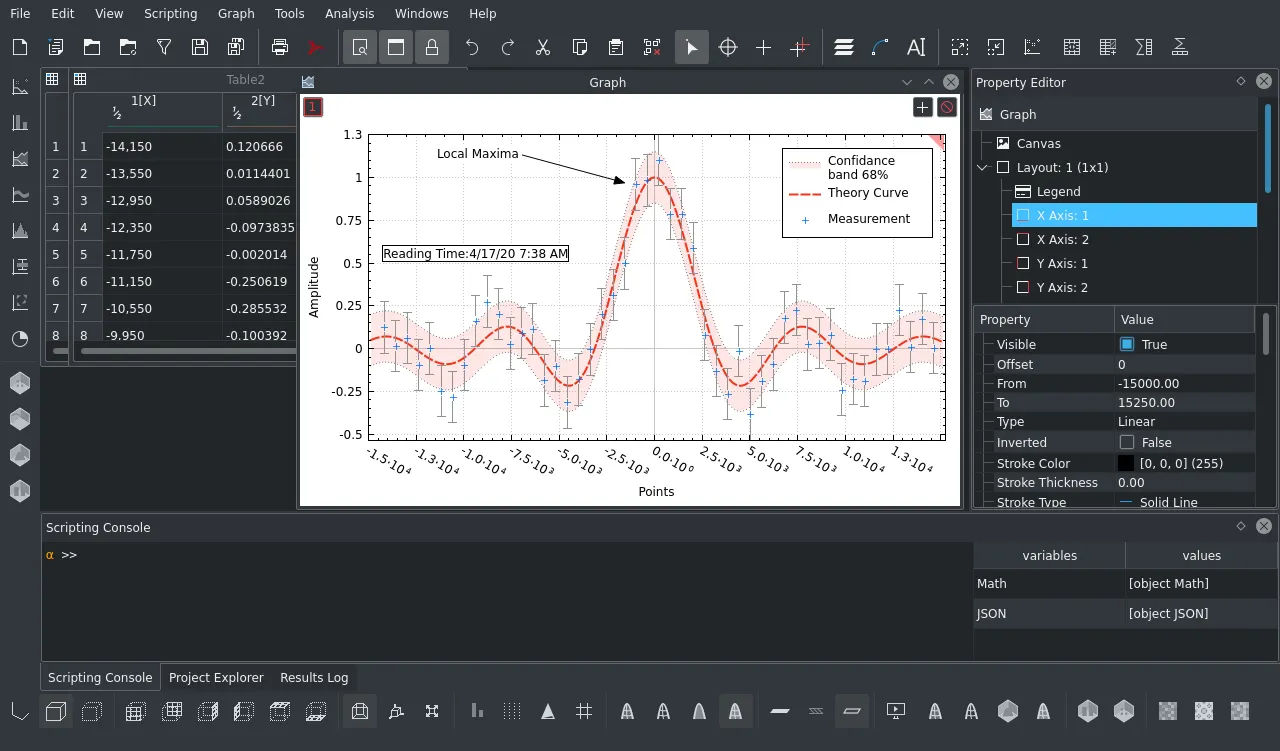Open the Type dropdown showing Linear
Screen dimensions: 1280x751
(1185, 422)
